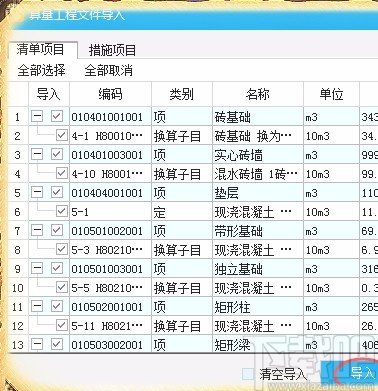378x391 pixels.
Task: Collapse the 砖基础 tree node in row 1
Action: coord(37,116)
